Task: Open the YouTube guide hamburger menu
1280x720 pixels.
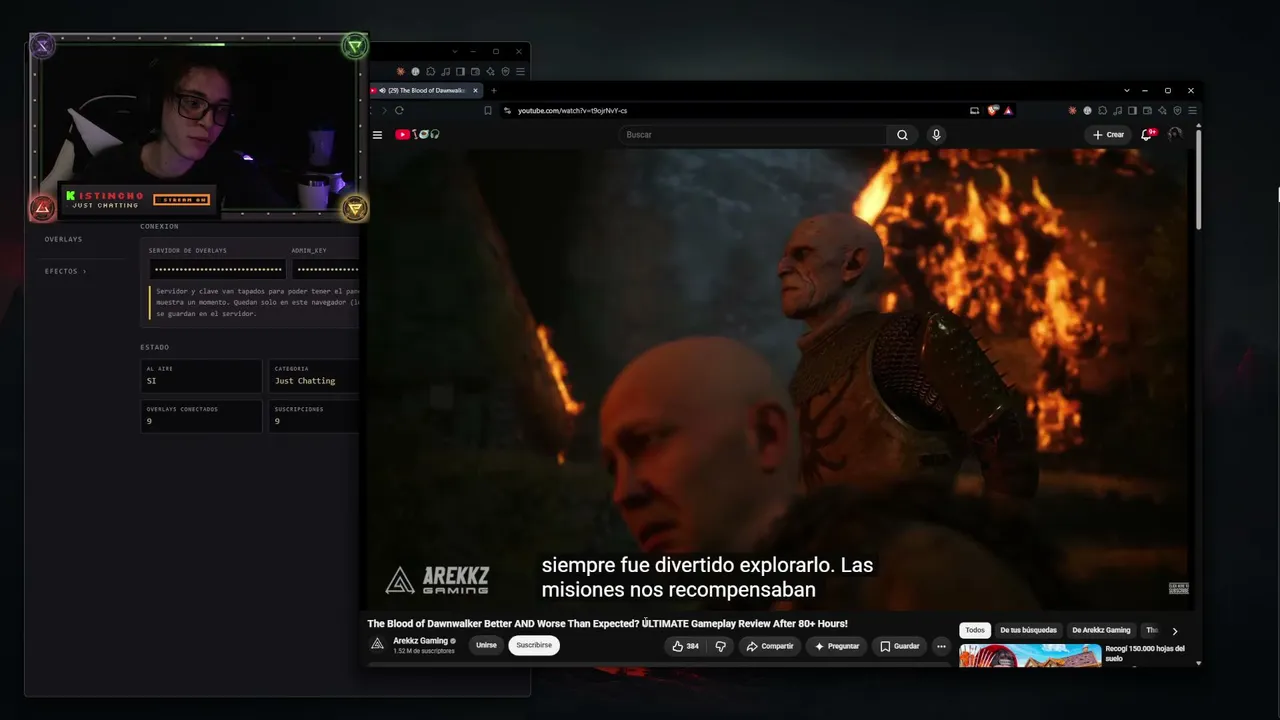Action: [377, 135]
